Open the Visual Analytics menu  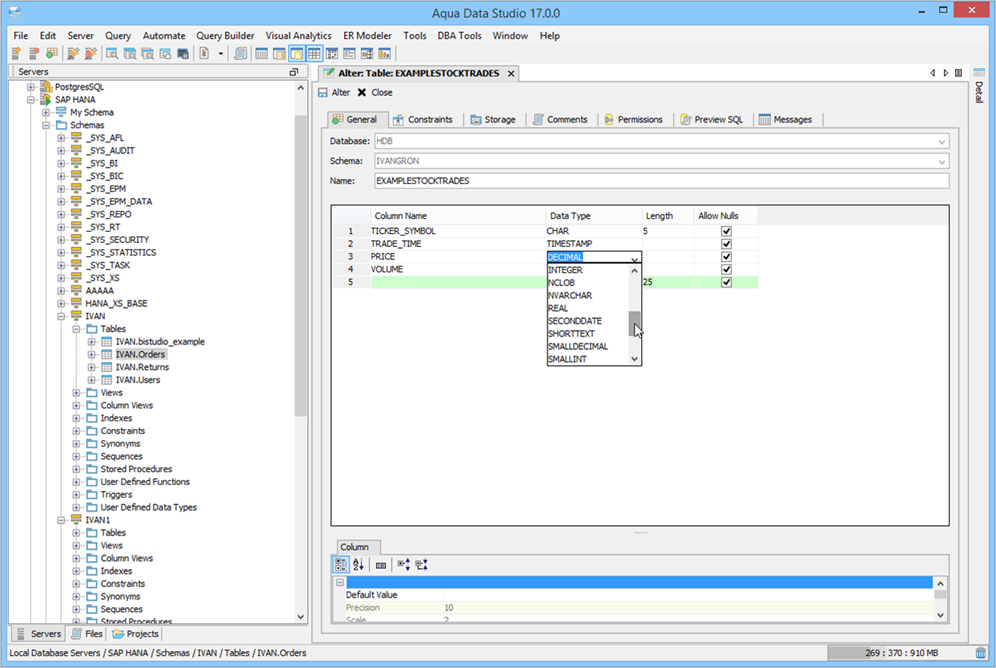tap(299, 36)
